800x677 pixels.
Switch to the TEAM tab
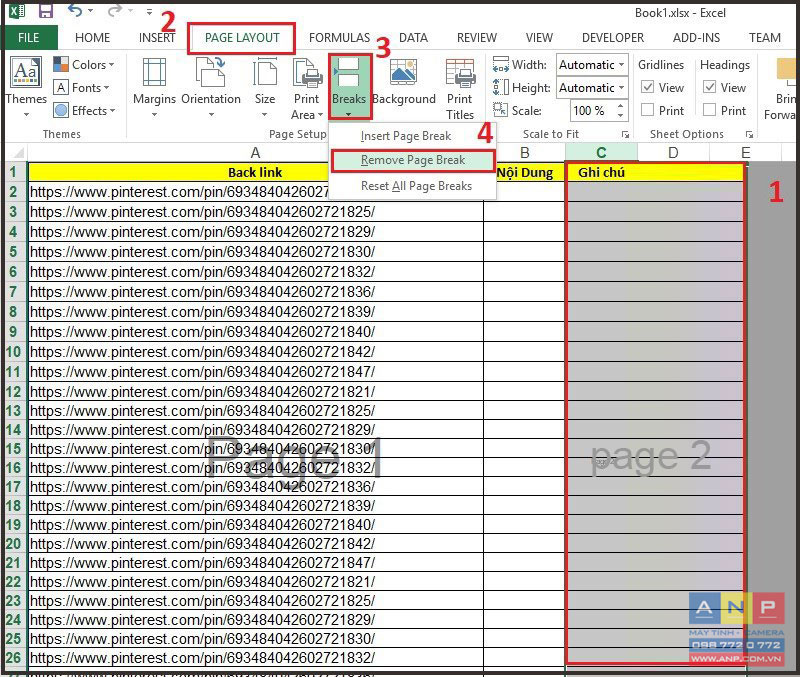tap(764, 38)
